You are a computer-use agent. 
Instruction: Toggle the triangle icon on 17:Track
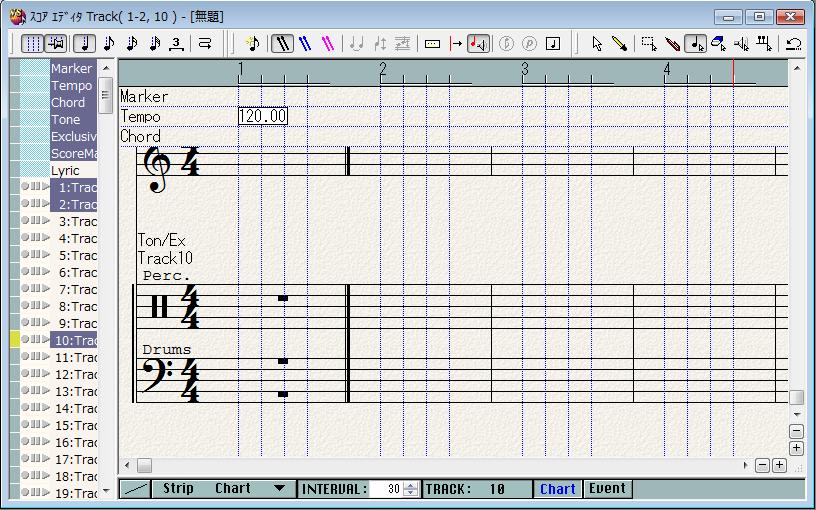[x=46, y=458]
